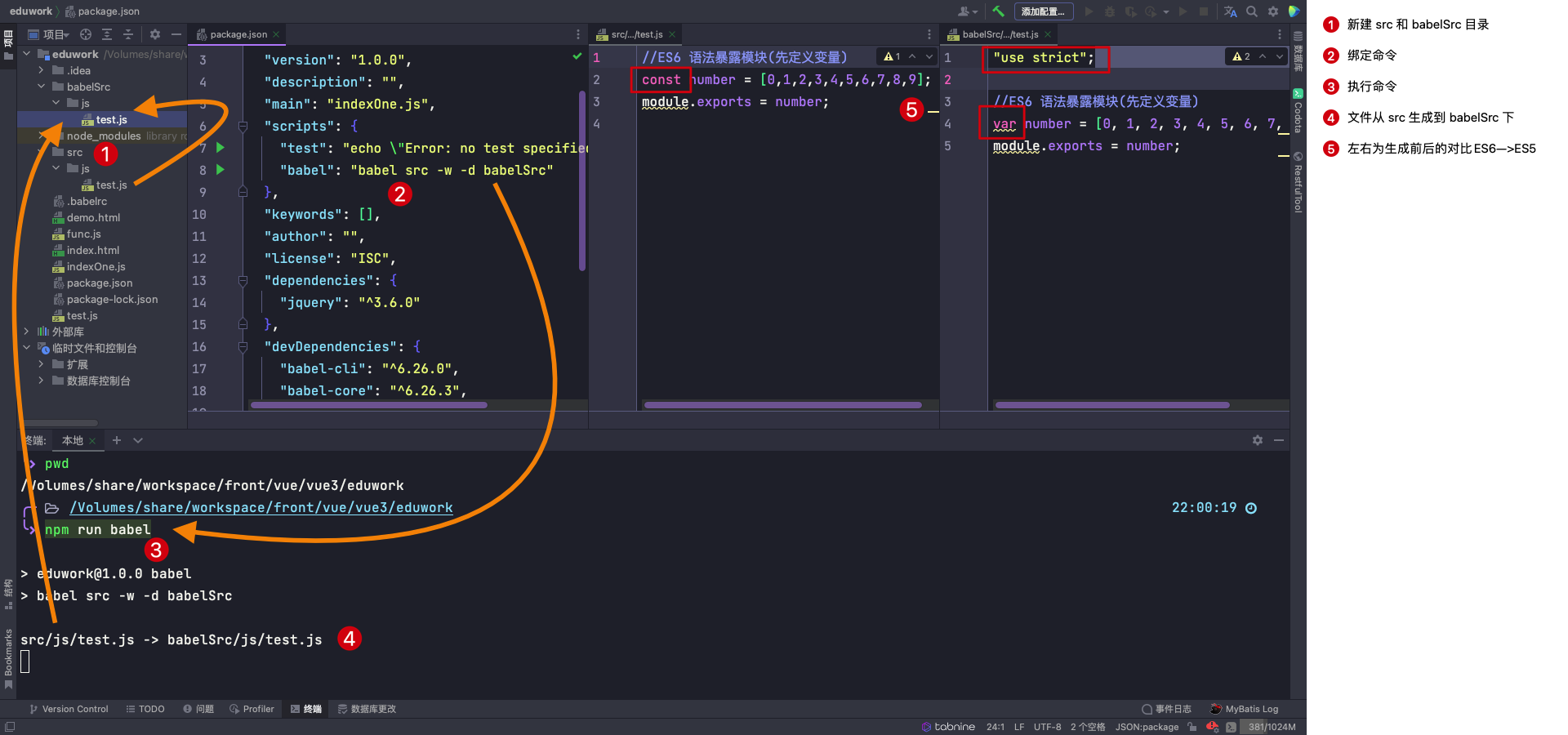The width and height of the screenshot is (1568, 735).
Task: Collapse the babelSrc folder
Action: coord(42,87)
